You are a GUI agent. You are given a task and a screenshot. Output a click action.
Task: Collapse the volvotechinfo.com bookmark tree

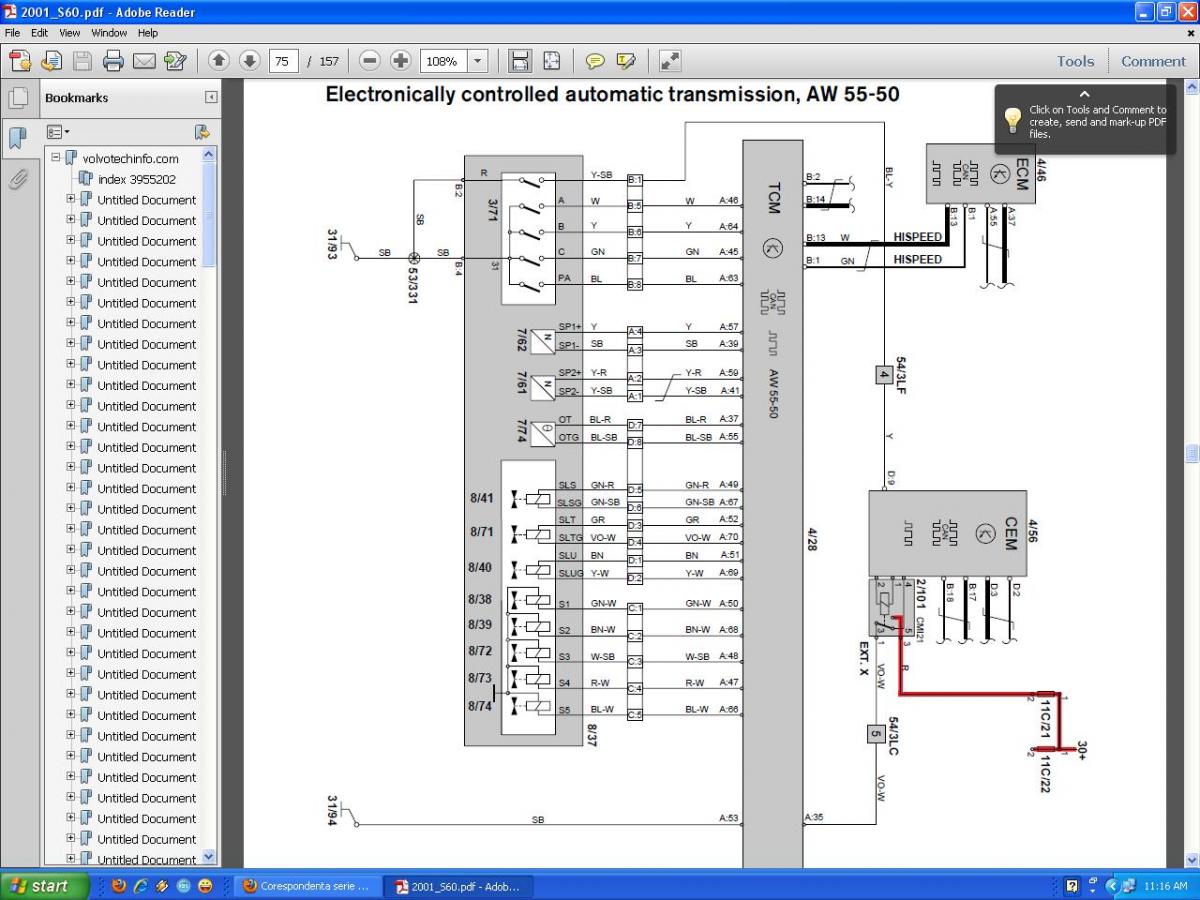pyautogui.click(x=56, y=158)
